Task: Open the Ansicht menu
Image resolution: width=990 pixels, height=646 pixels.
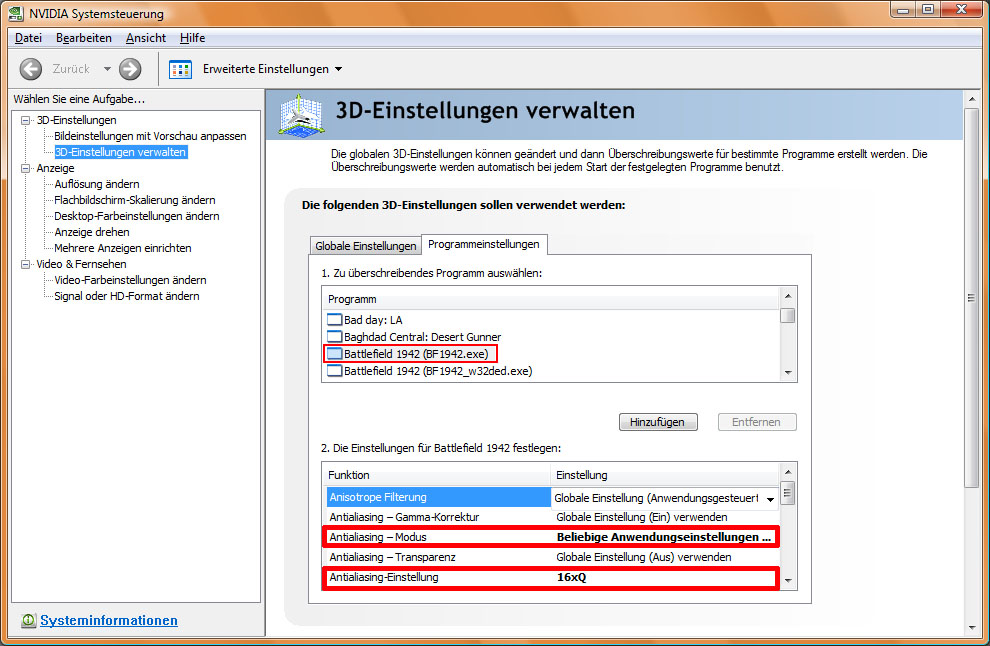Action: [x=146, y=38]
